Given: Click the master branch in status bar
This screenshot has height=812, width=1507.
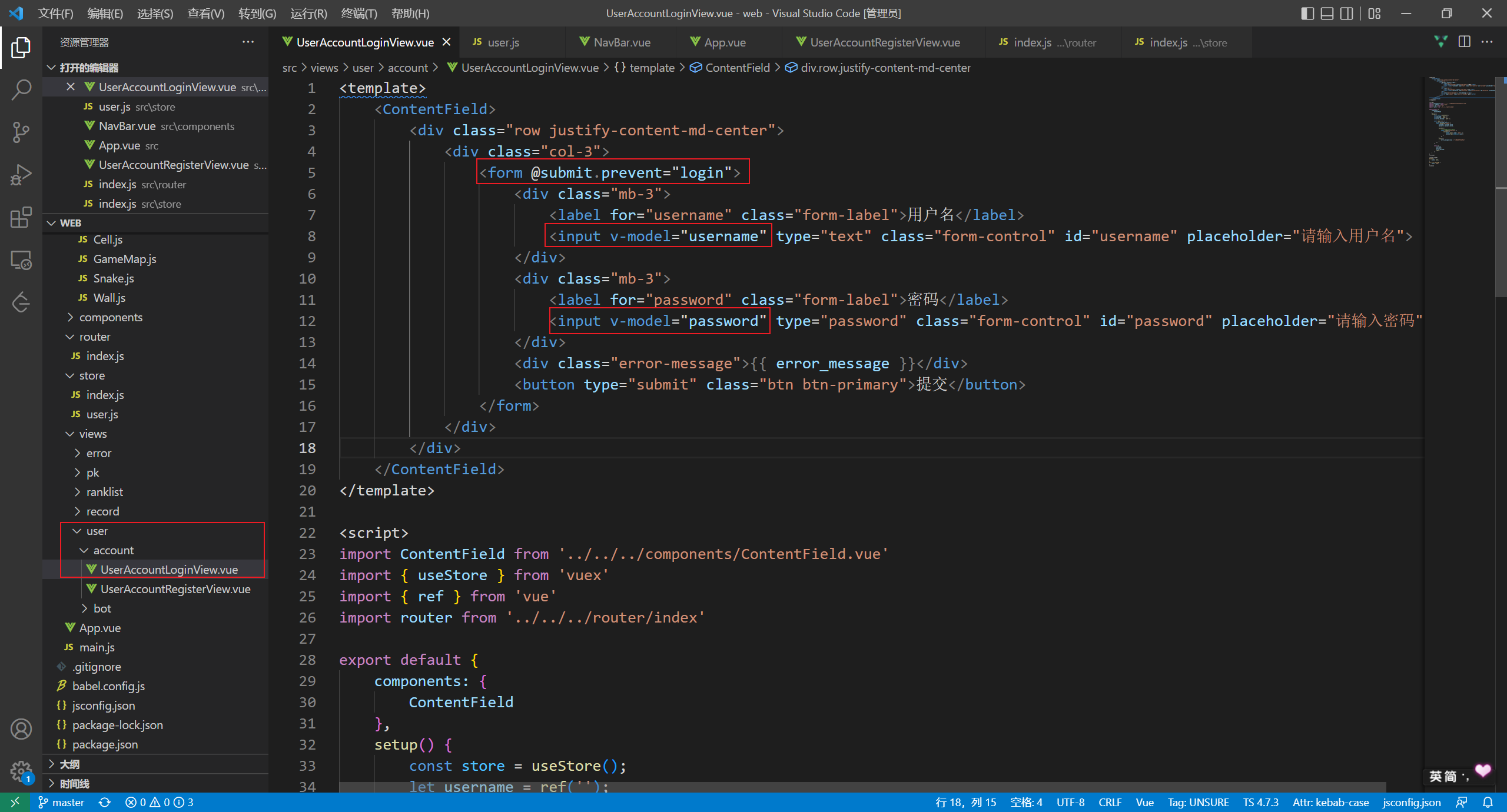Looking at the screenshot, I should 62,802.
